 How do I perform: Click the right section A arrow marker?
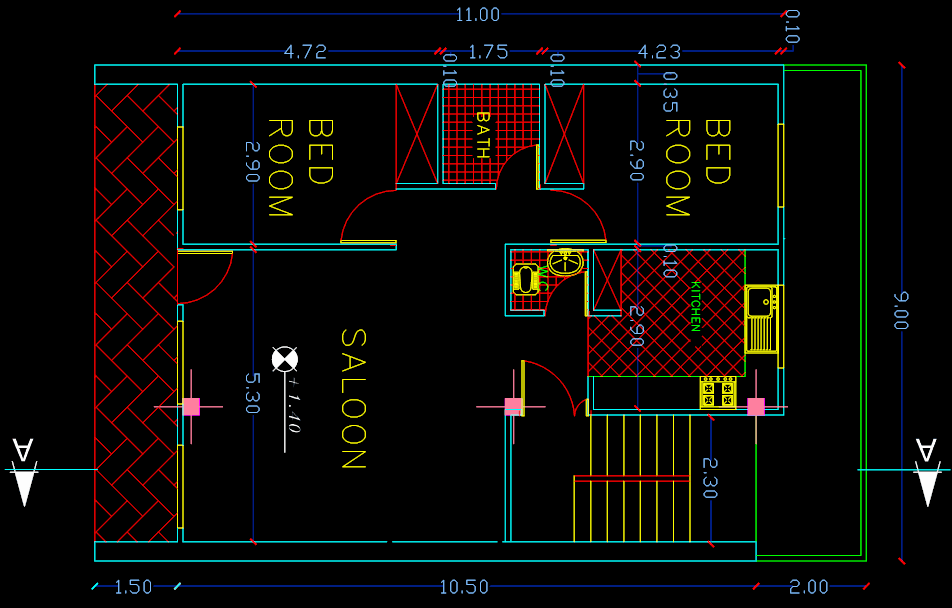coord(927,472)
